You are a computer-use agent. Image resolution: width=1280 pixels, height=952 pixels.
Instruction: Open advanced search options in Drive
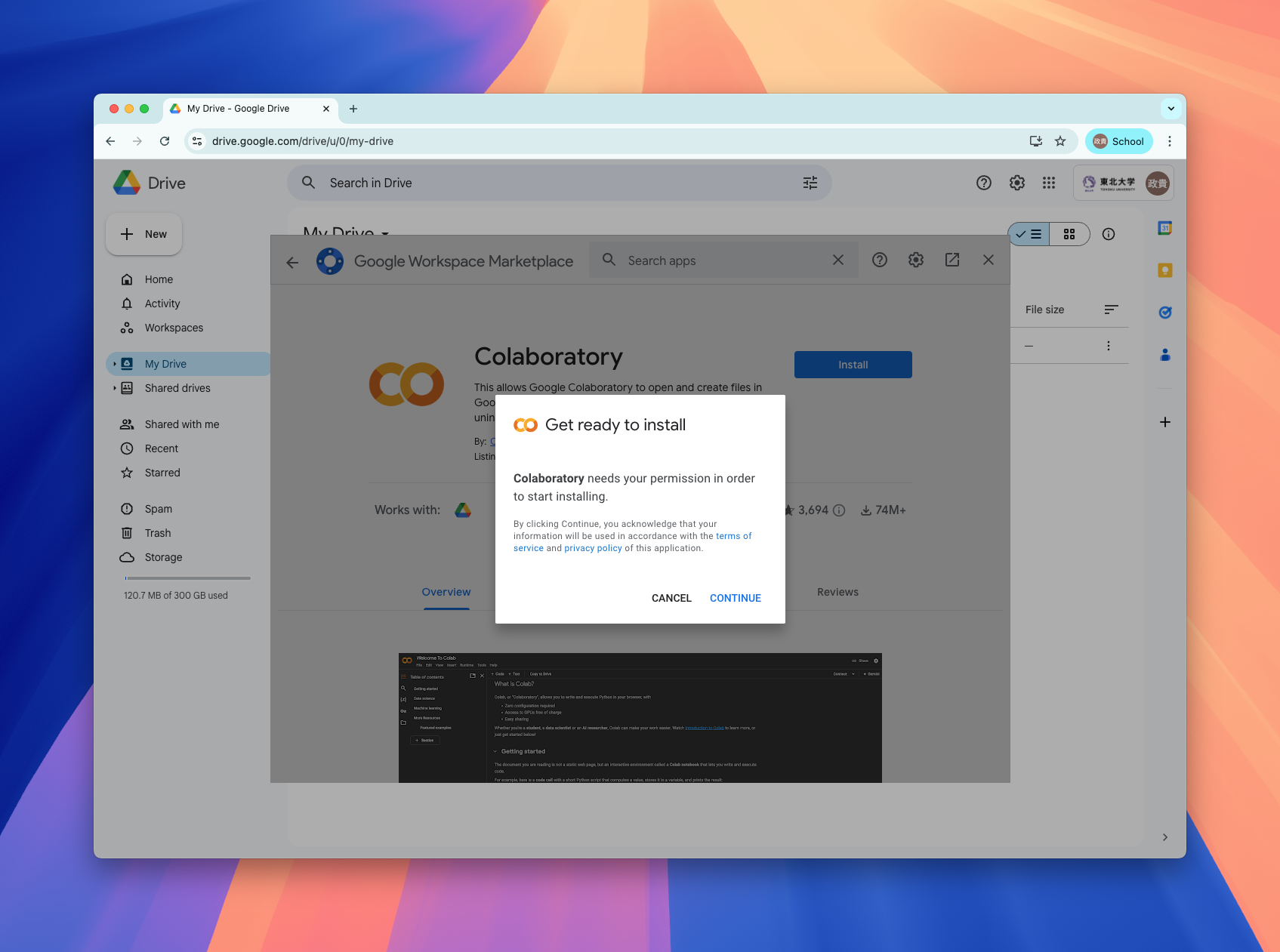810,183
